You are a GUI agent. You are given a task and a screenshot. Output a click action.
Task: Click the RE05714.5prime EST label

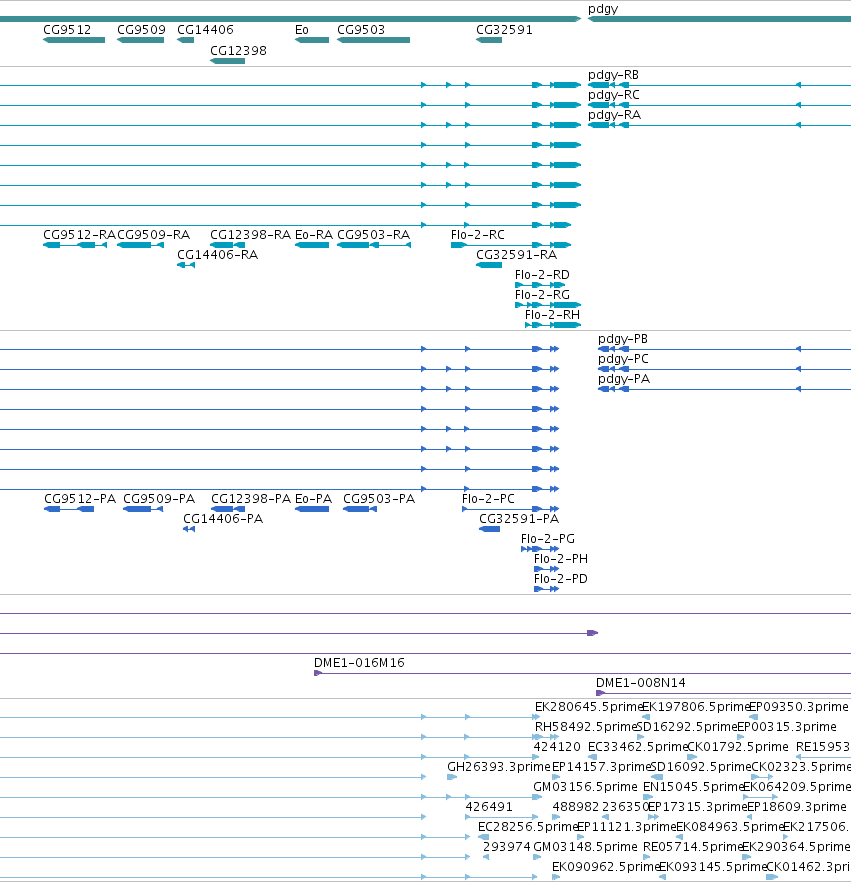(x=692, y=847)
